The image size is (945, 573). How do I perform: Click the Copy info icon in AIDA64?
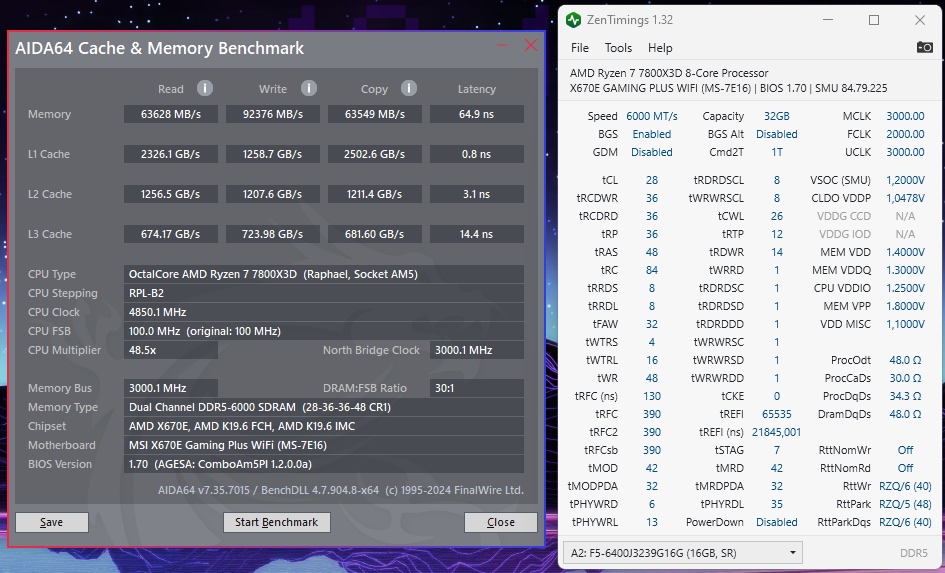tap(409, 89)
